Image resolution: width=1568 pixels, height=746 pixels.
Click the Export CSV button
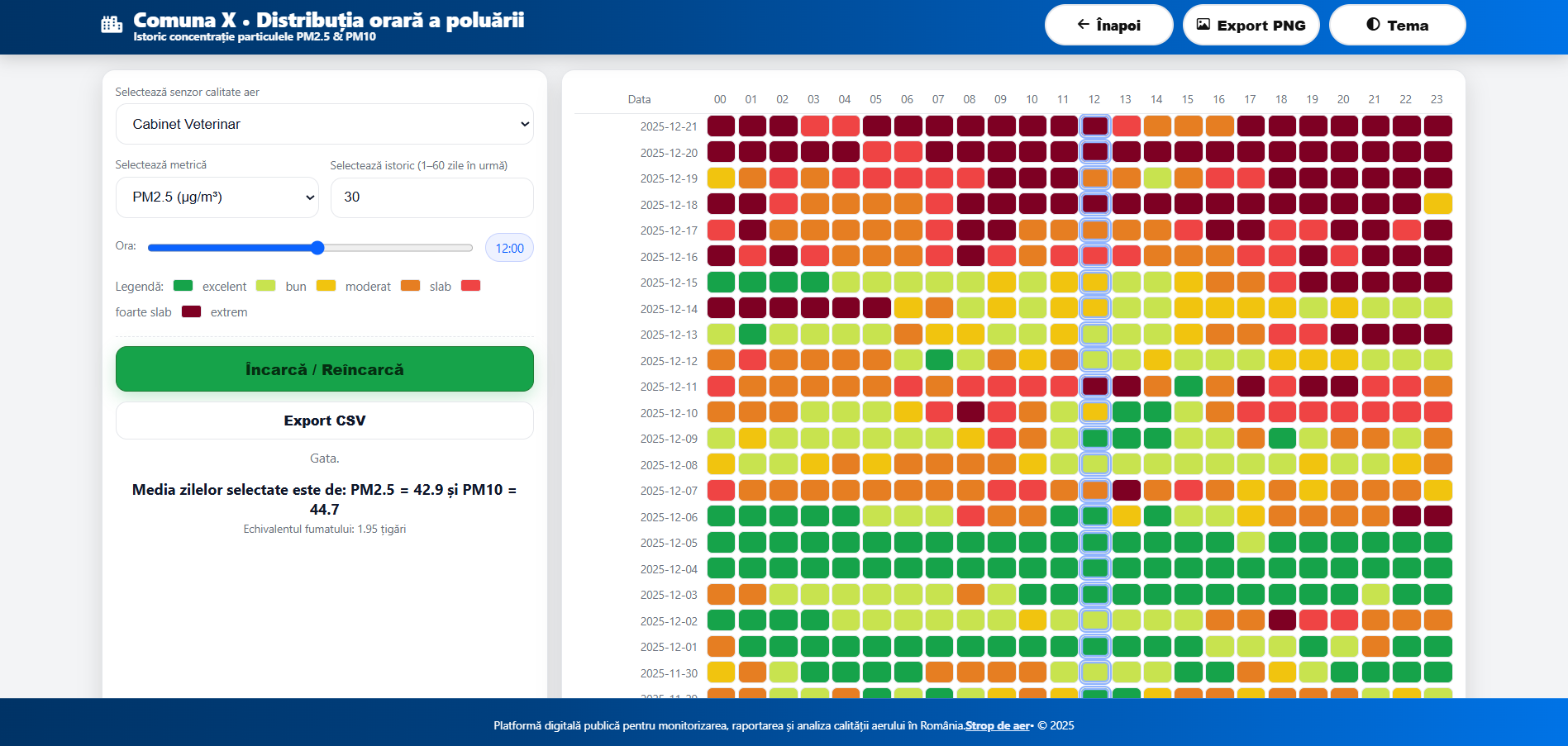[x=324, y=421]
